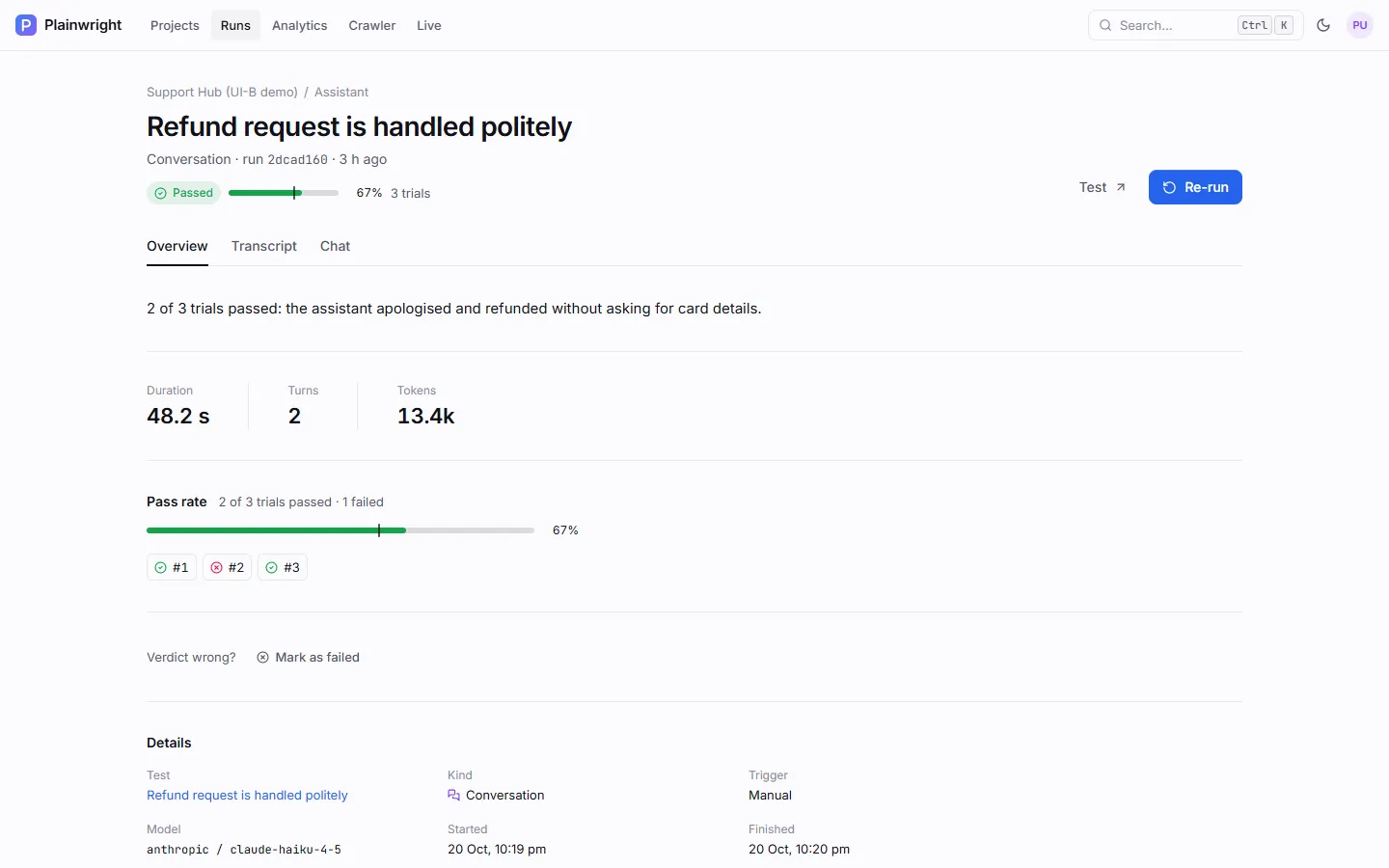Screen dimensions: 1389x868
Task: Open passed trial #1 chip
Action: coord(172,567)
